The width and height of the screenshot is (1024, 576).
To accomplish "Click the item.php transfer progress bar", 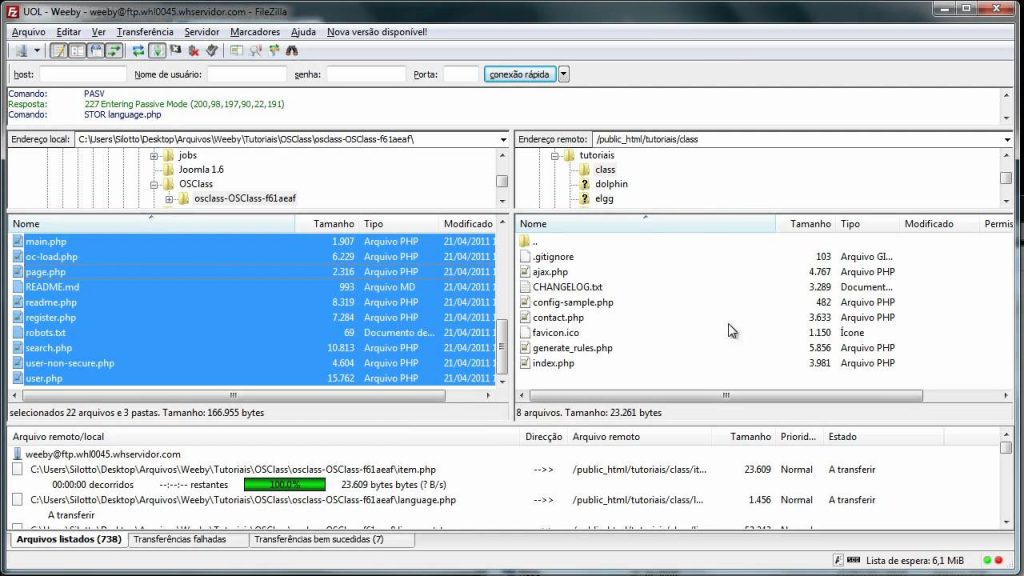I will [x=285, y=485].
